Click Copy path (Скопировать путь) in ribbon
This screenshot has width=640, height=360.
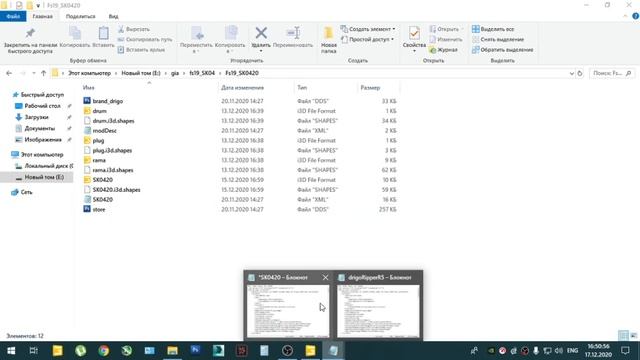(145, 39)
